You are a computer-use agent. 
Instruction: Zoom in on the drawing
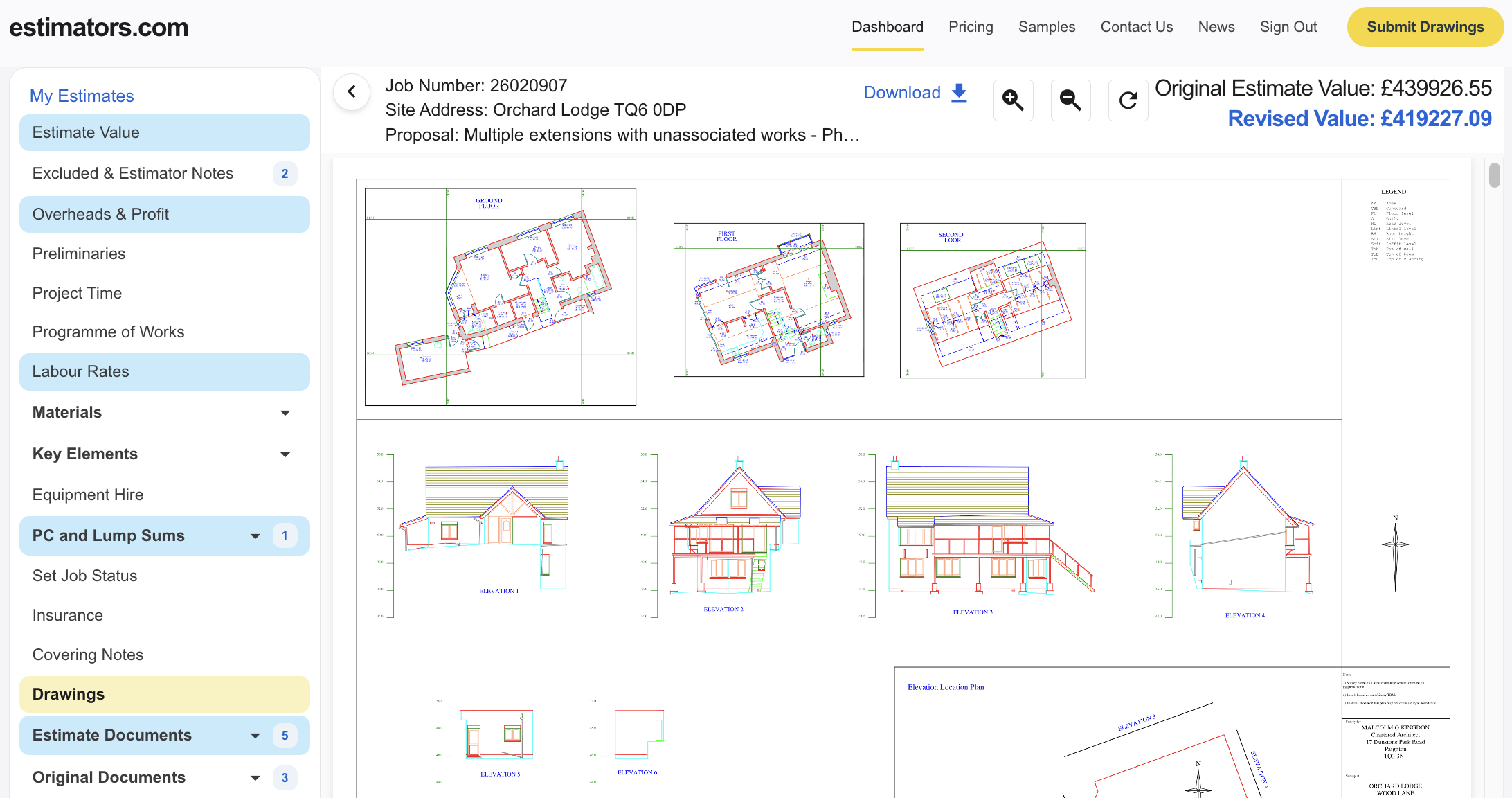click(1013, 100)
